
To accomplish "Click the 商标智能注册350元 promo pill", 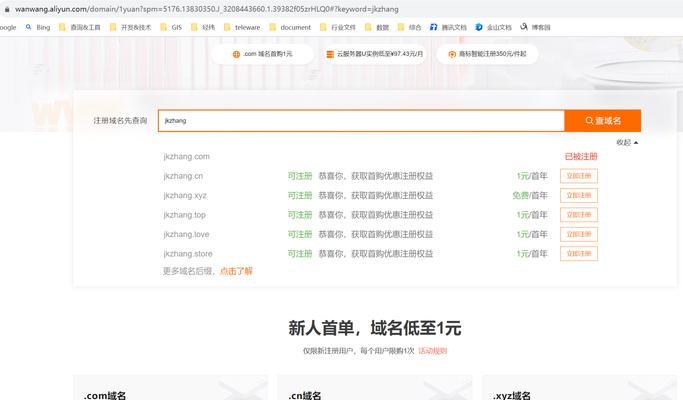I will click(487, 54).
